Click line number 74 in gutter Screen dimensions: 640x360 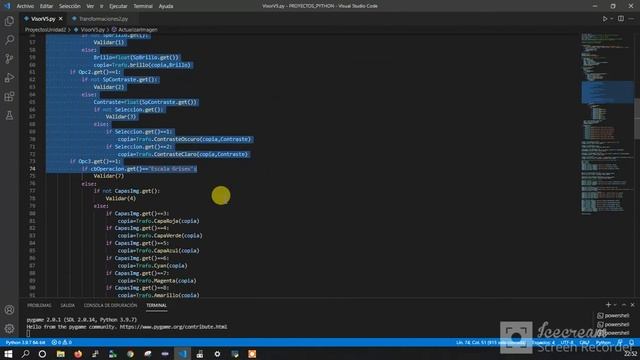[x=32, y=169]
